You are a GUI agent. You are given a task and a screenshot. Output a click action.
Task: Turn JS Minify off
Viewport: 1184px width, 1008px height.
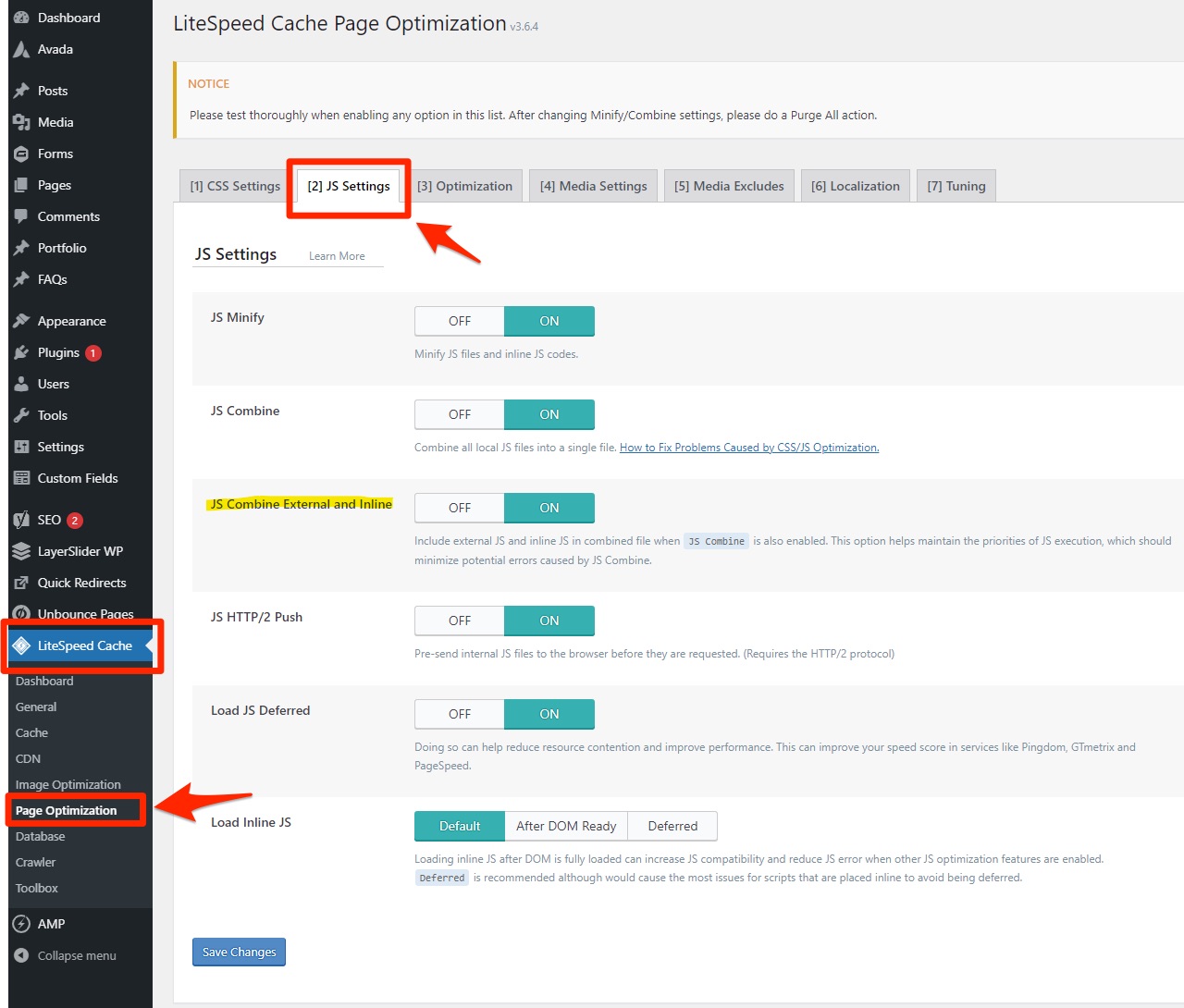point(460,321)
